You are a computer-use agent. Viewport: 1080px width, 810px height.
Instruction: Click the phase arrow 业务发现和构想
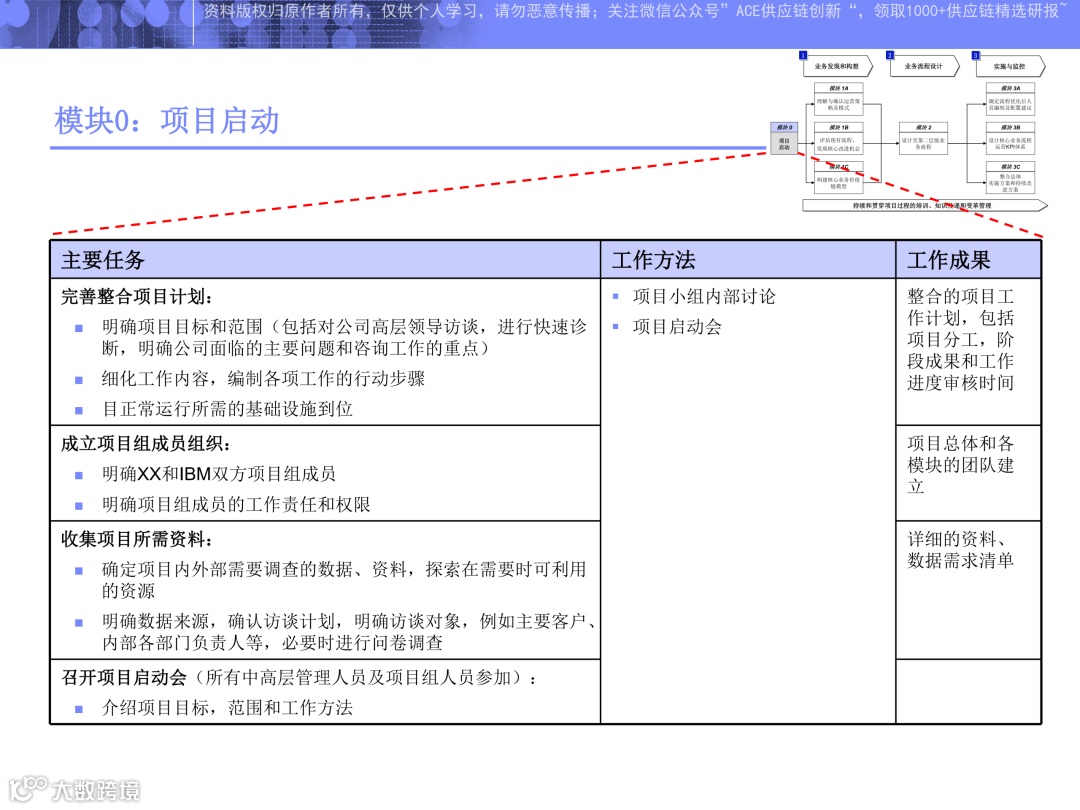tap(838, 66)
